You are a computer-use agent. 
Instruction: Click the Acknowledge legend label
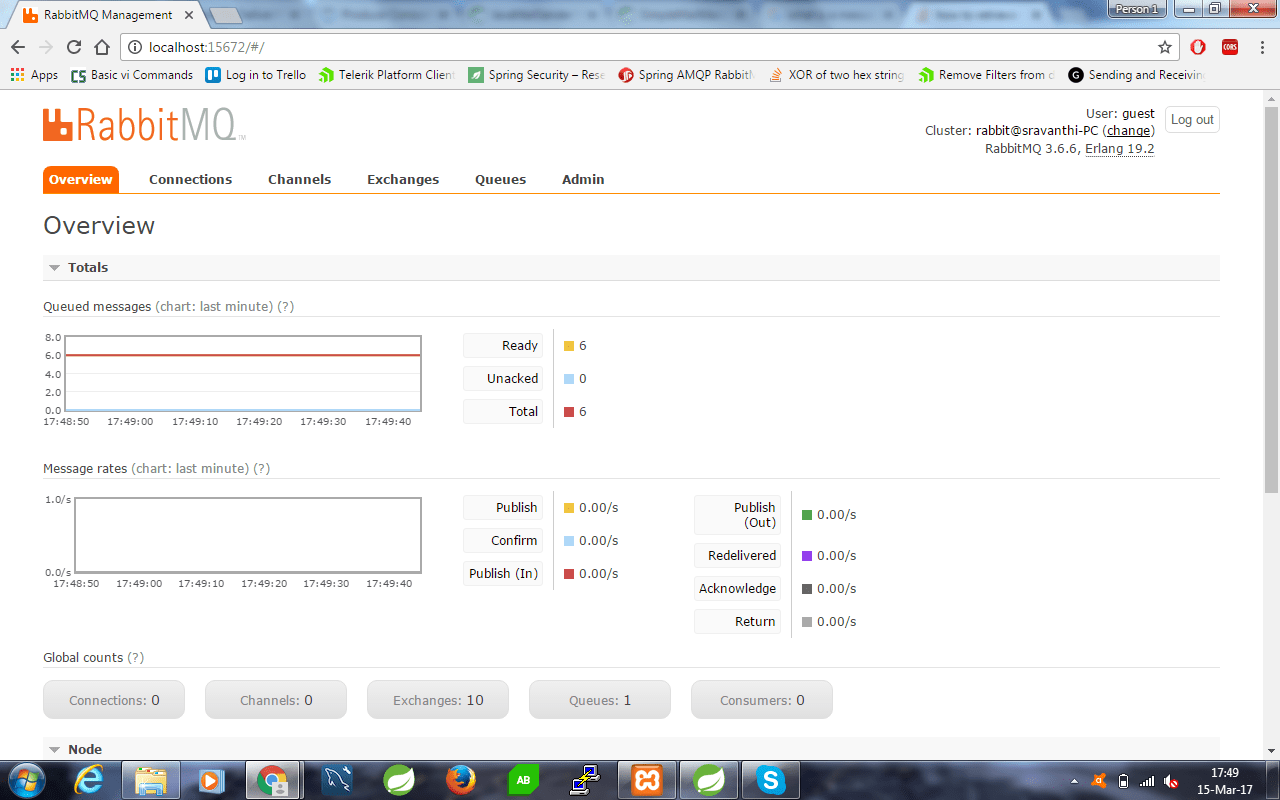[x=738, y=589]
